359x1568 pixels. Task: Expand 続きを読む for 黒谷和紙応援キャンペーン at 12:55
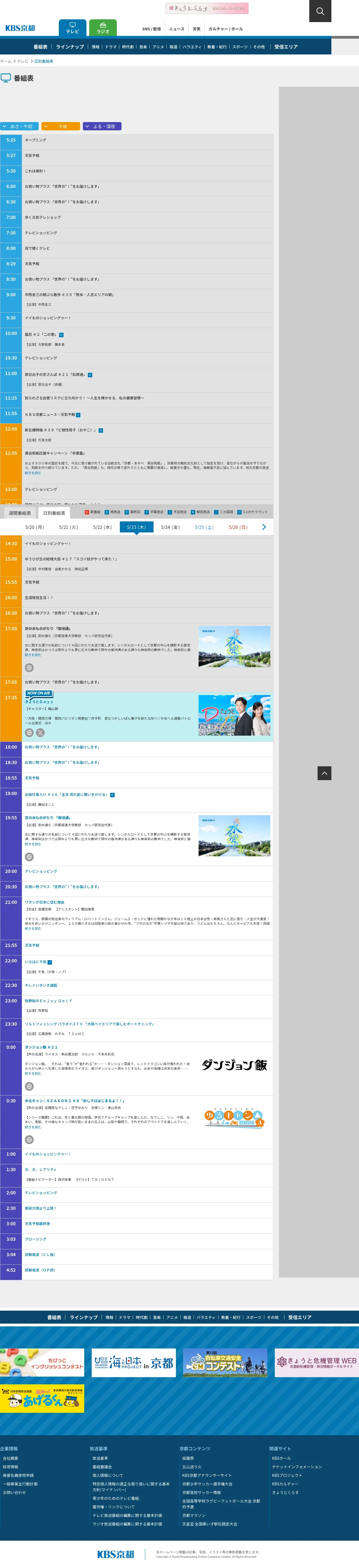click(x=33, y=473)
